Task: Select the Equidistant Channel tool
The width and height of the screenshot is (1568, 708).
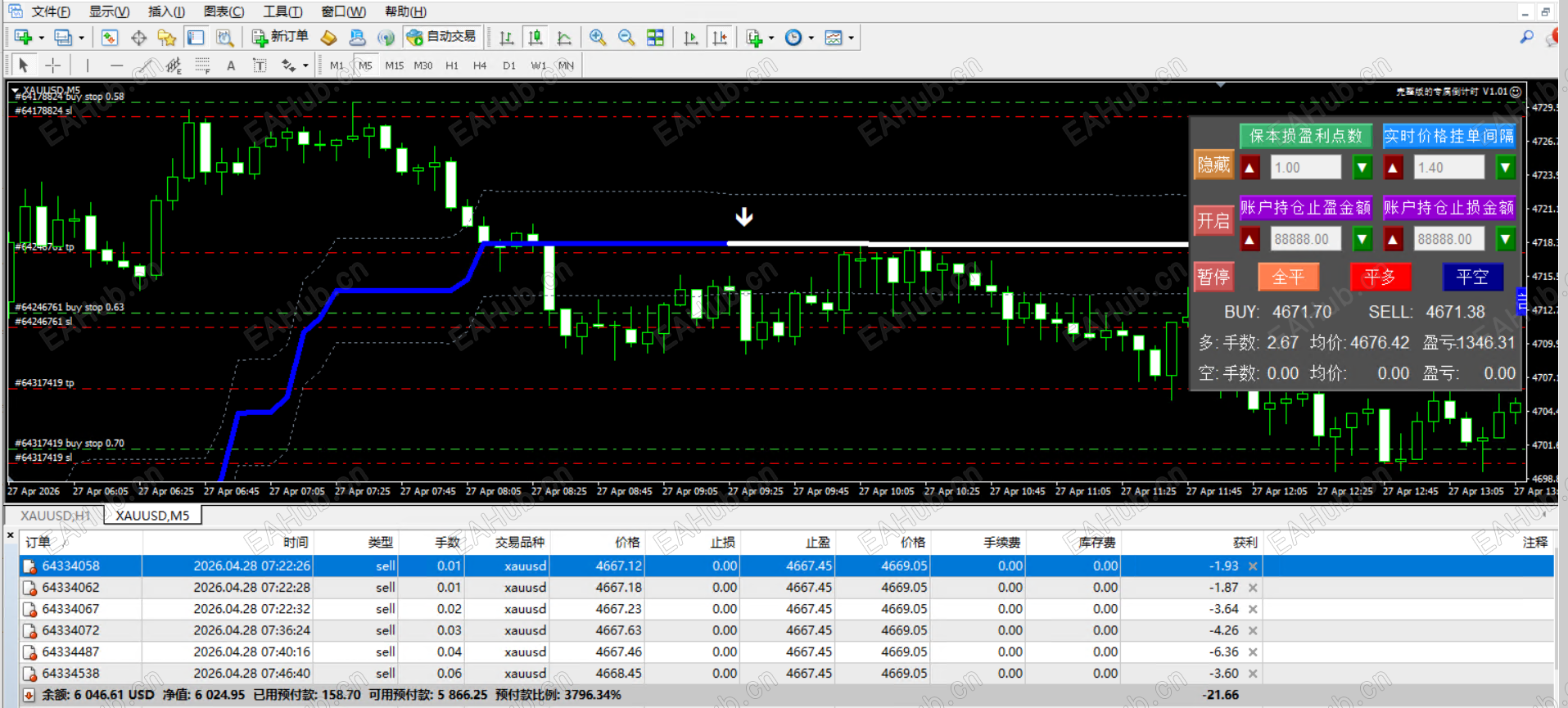Action: point(174,65)
